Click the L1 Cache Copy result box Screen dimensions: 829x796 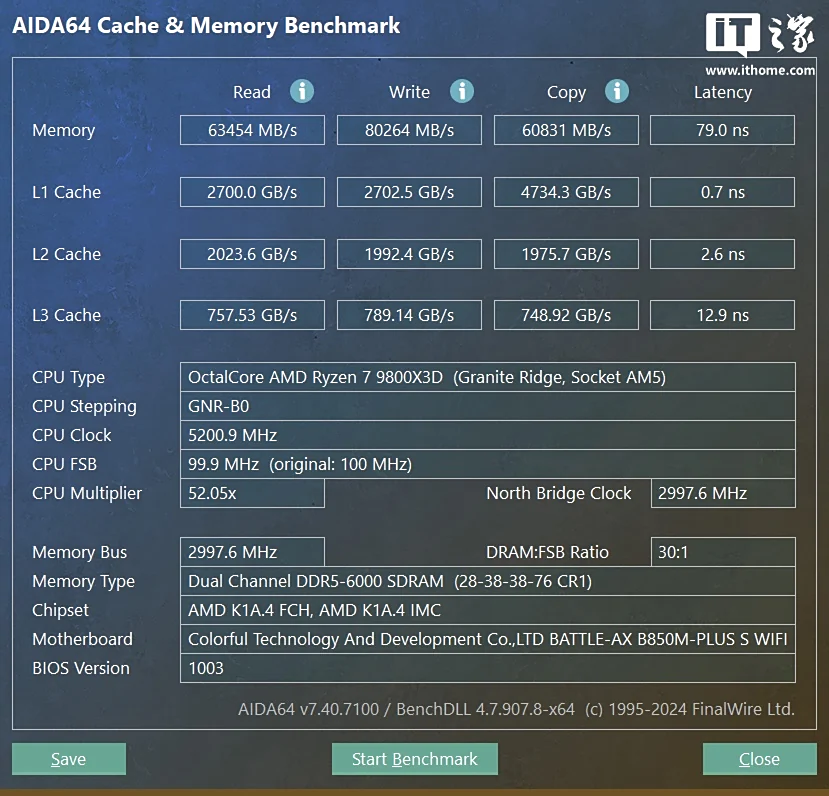coord(566,192)
